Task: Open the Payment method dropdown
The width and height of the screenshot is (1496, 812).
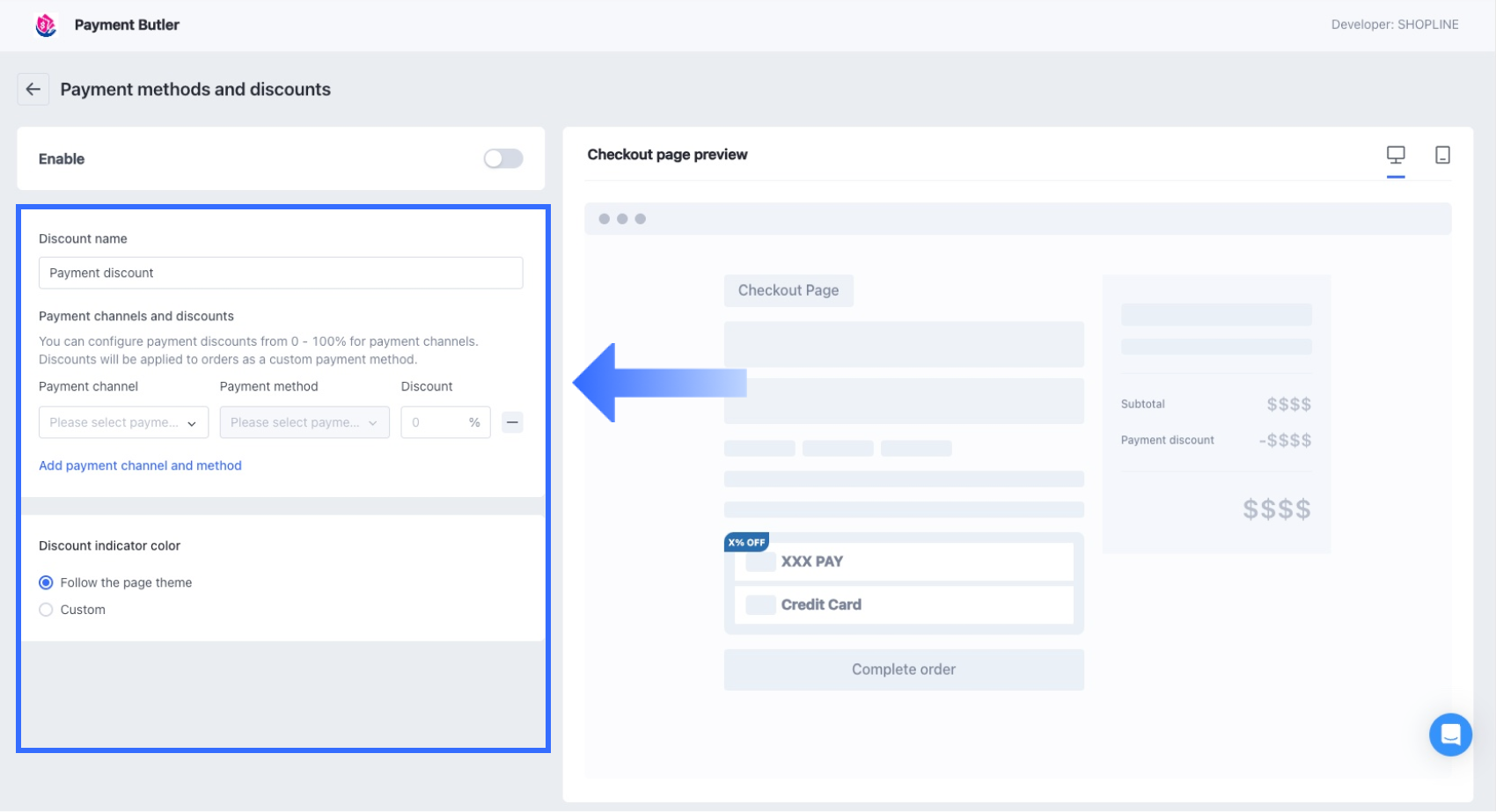Action: [304, 422]
